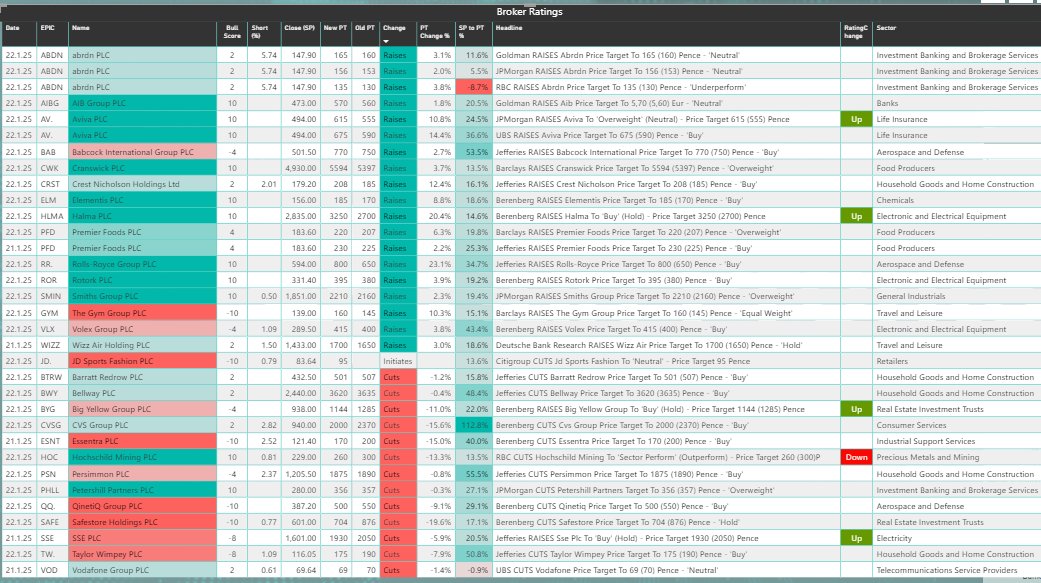Select the Volex Group PLC cell

click(x=142, y=329)
